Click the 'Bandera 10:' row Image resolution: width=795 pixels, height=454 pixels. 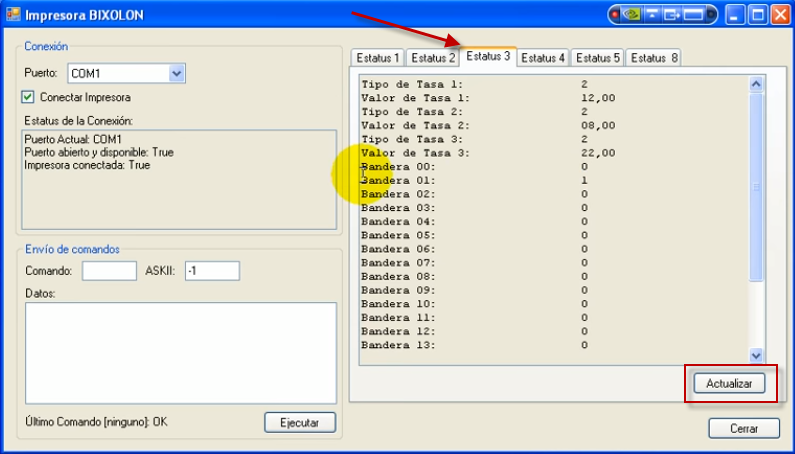(475, 303)
